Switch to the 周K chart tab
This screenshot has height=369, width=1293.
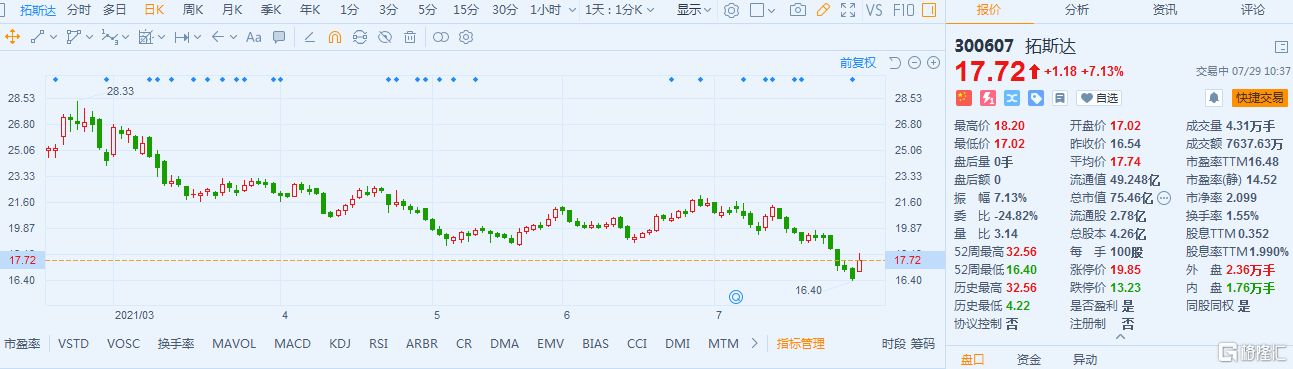193,10
